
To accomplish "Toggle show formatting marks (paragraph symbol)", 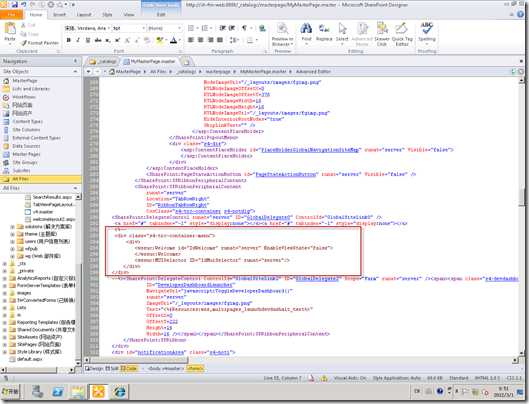I will [x=244, y=28].
